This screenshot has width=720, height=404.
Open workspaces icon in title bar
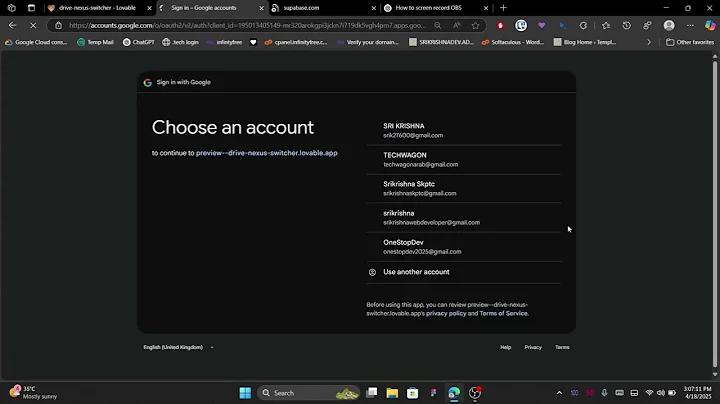tap(11, 8)
